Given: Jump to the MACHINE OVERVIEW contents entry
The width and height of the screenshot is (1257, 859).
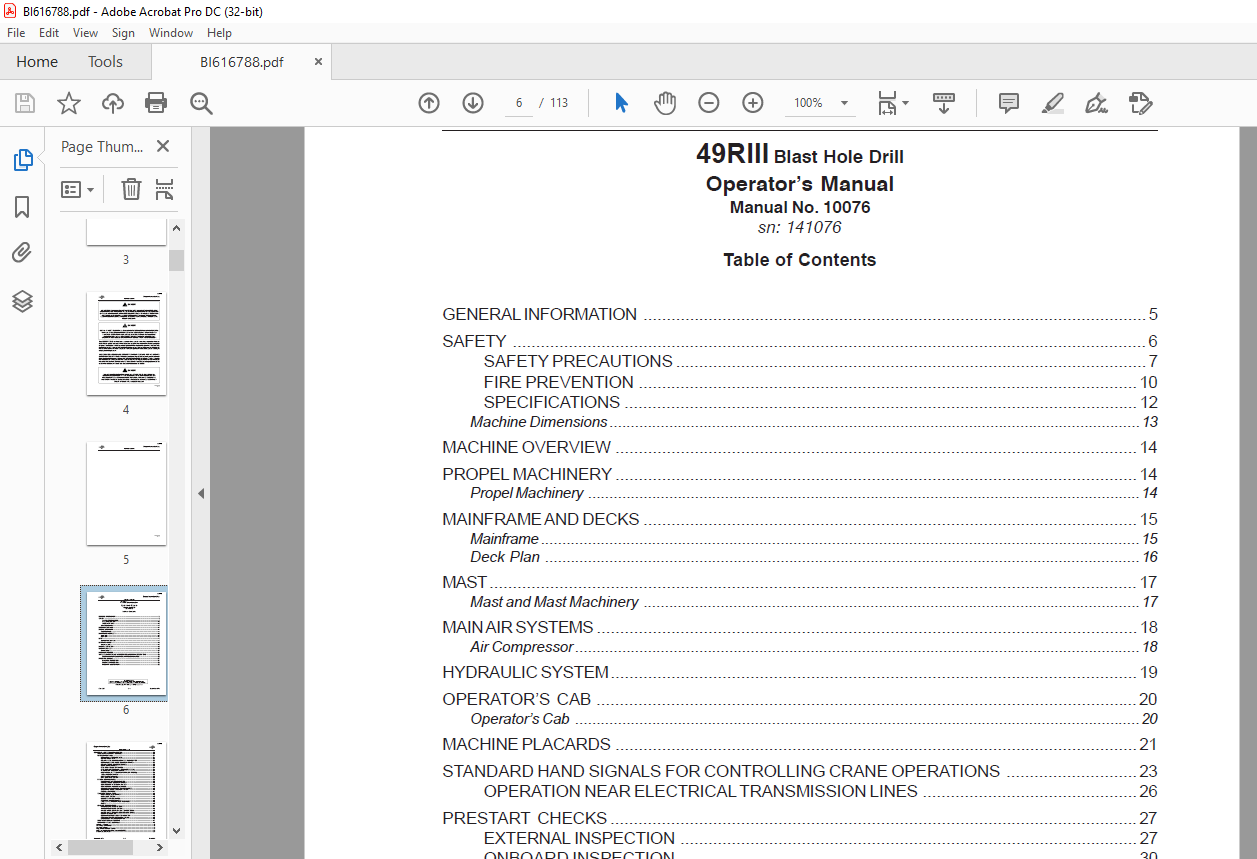Looking at the screenshot, I should tap(800, 447).
